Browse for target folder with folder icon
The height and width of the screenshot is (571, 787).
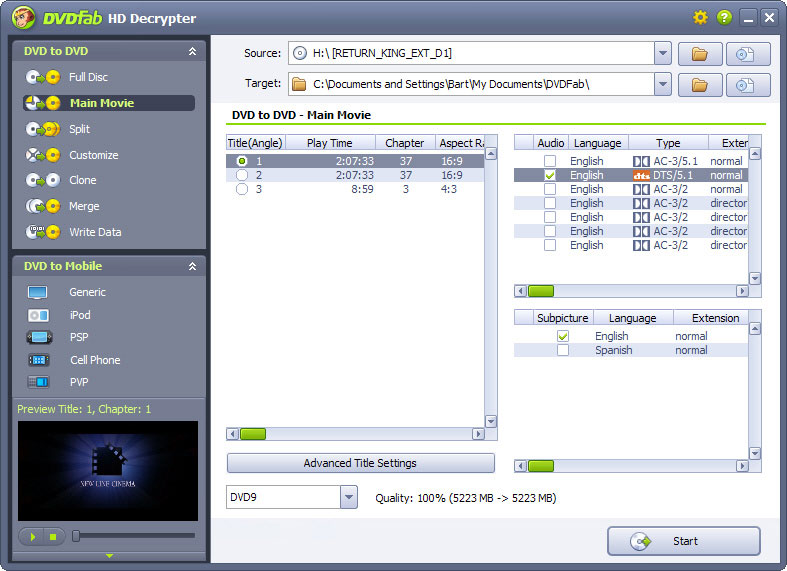(700, 85)
